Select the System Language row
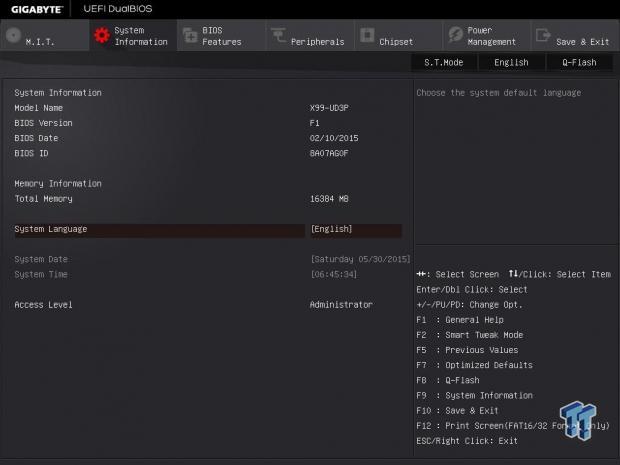The image size is (620, 465). (158, 229)
